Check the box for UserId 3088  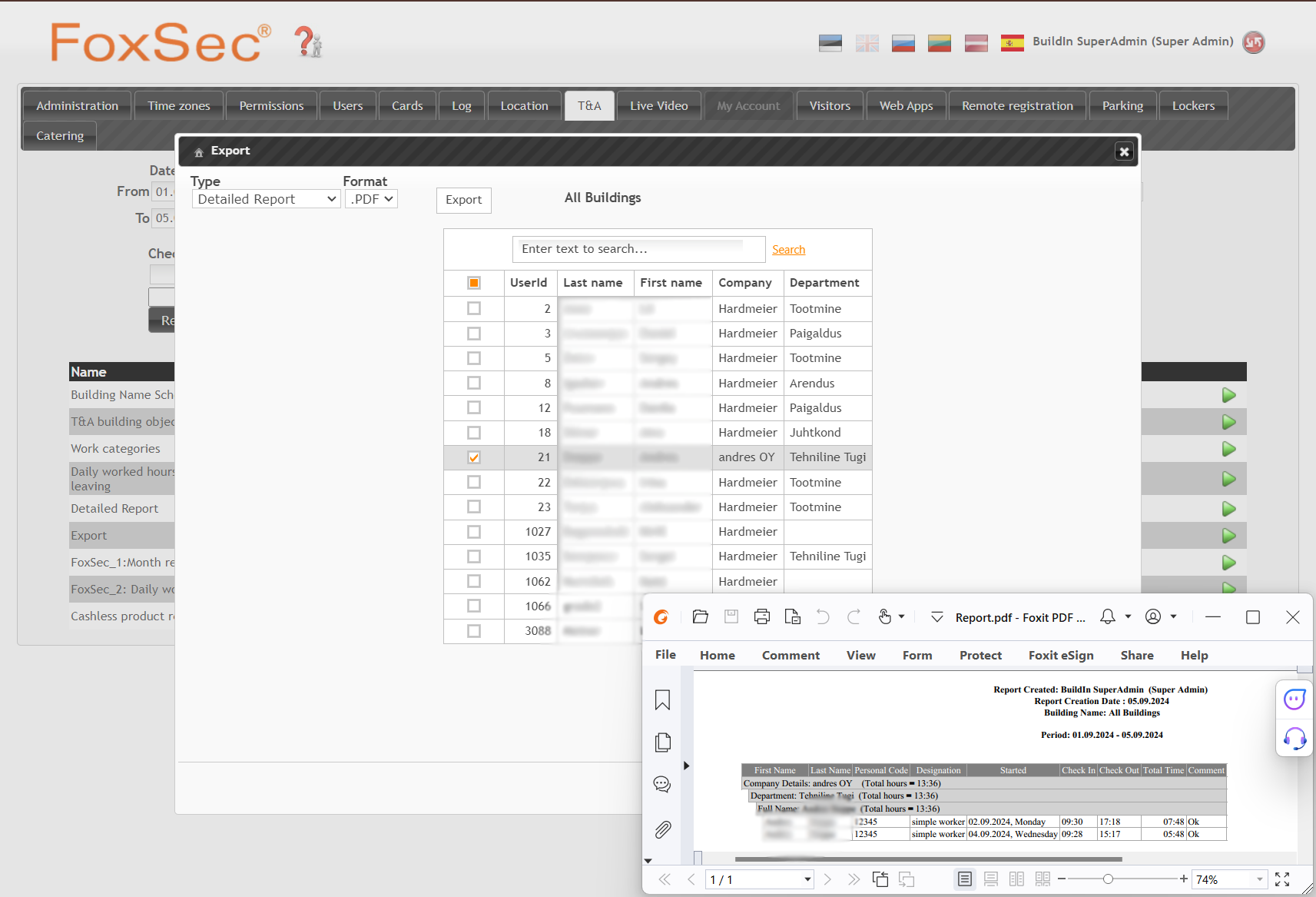[x=474, y=631]
